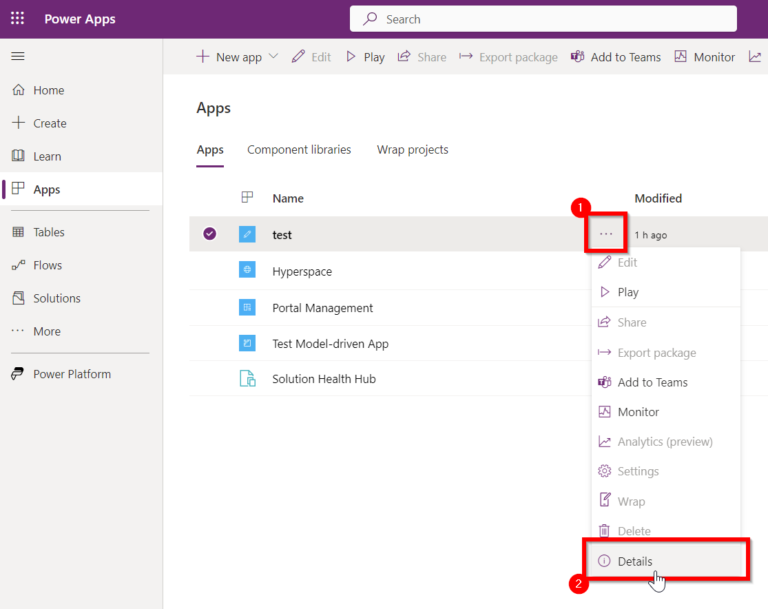Image resolution: width=768 pixels, height=609 pixels.
Task: Choose Details from the context menu
Action: pos(666,560)
